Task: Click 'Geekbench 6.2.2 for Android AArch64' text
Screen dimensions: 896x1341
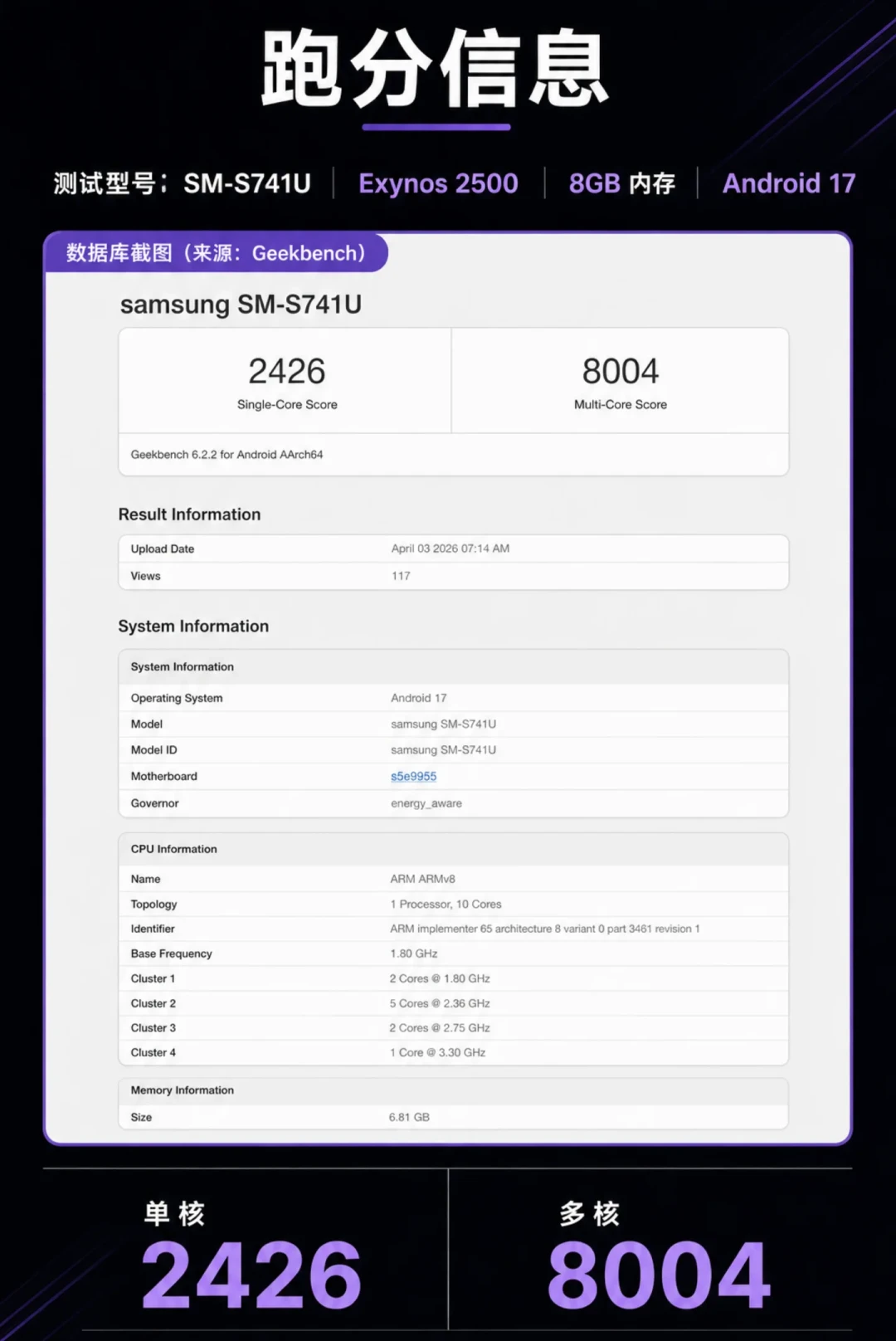Action: [x=226, y=455]
